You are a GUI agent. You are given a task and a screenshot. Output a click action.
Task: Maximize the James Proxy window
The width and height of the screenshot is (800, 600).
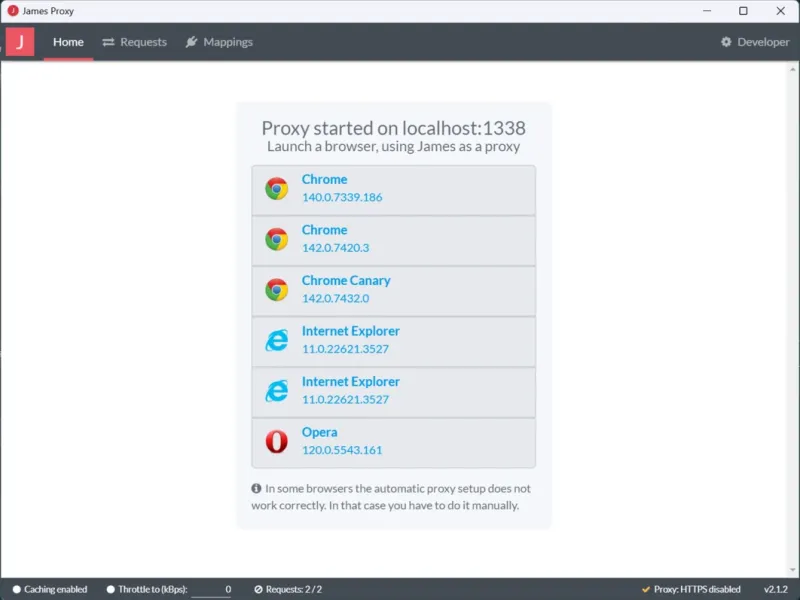743,11
